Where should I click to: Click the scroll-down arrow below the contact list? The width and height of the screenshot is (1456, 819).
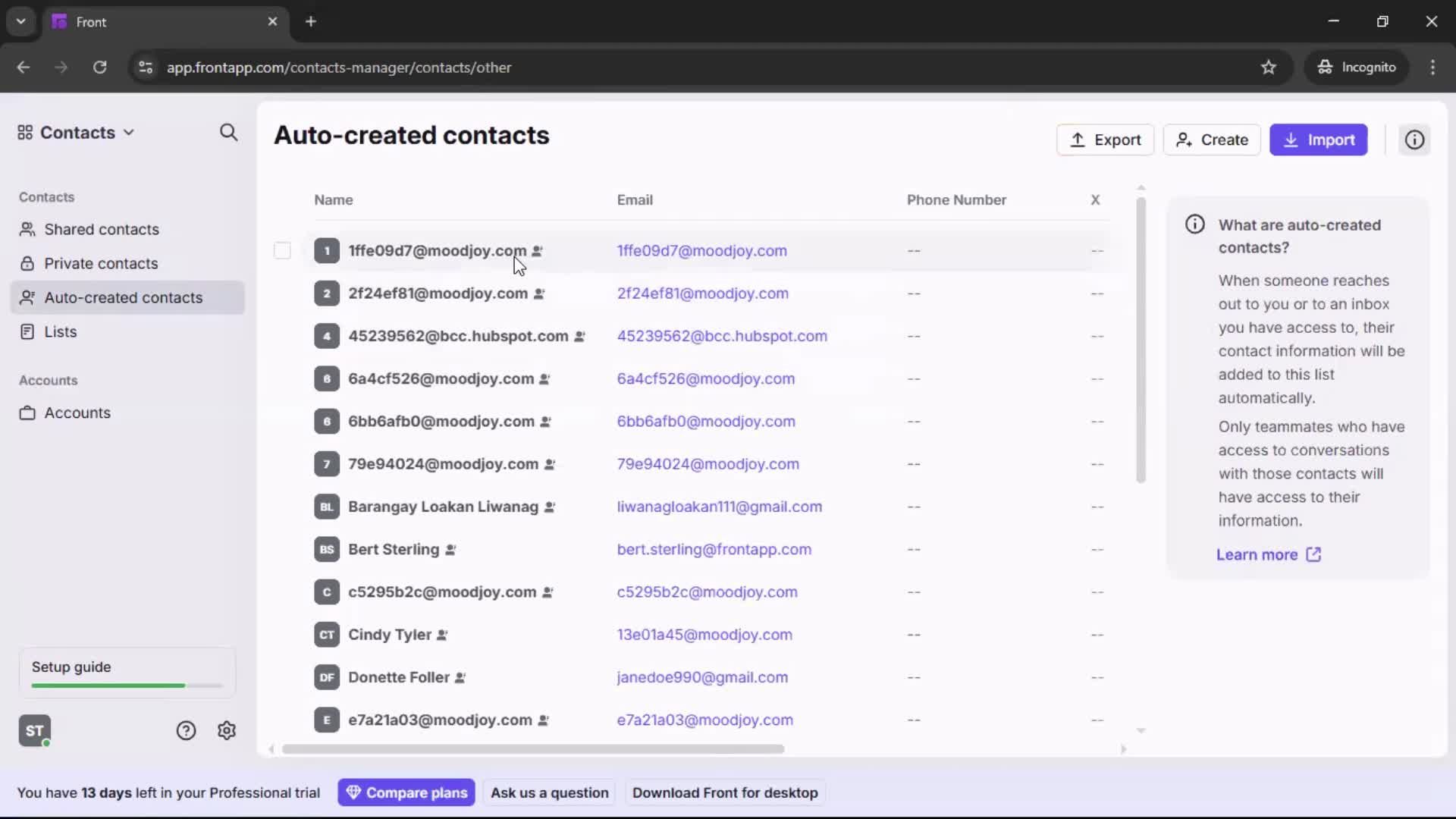coord(1141,730)
